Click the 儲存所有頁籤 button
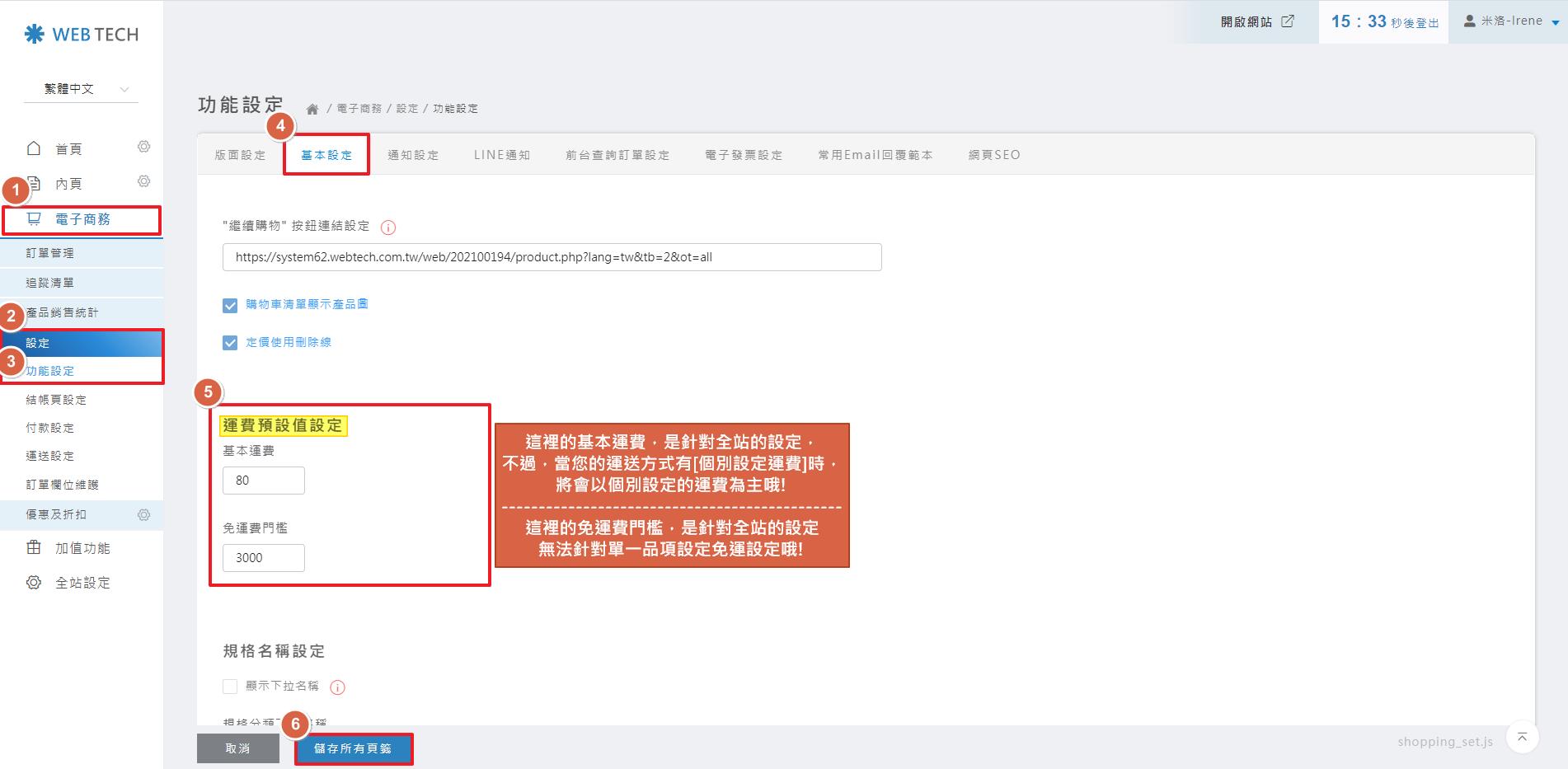The height and width of the screenshot is (769, 1568). coord(353,748)
